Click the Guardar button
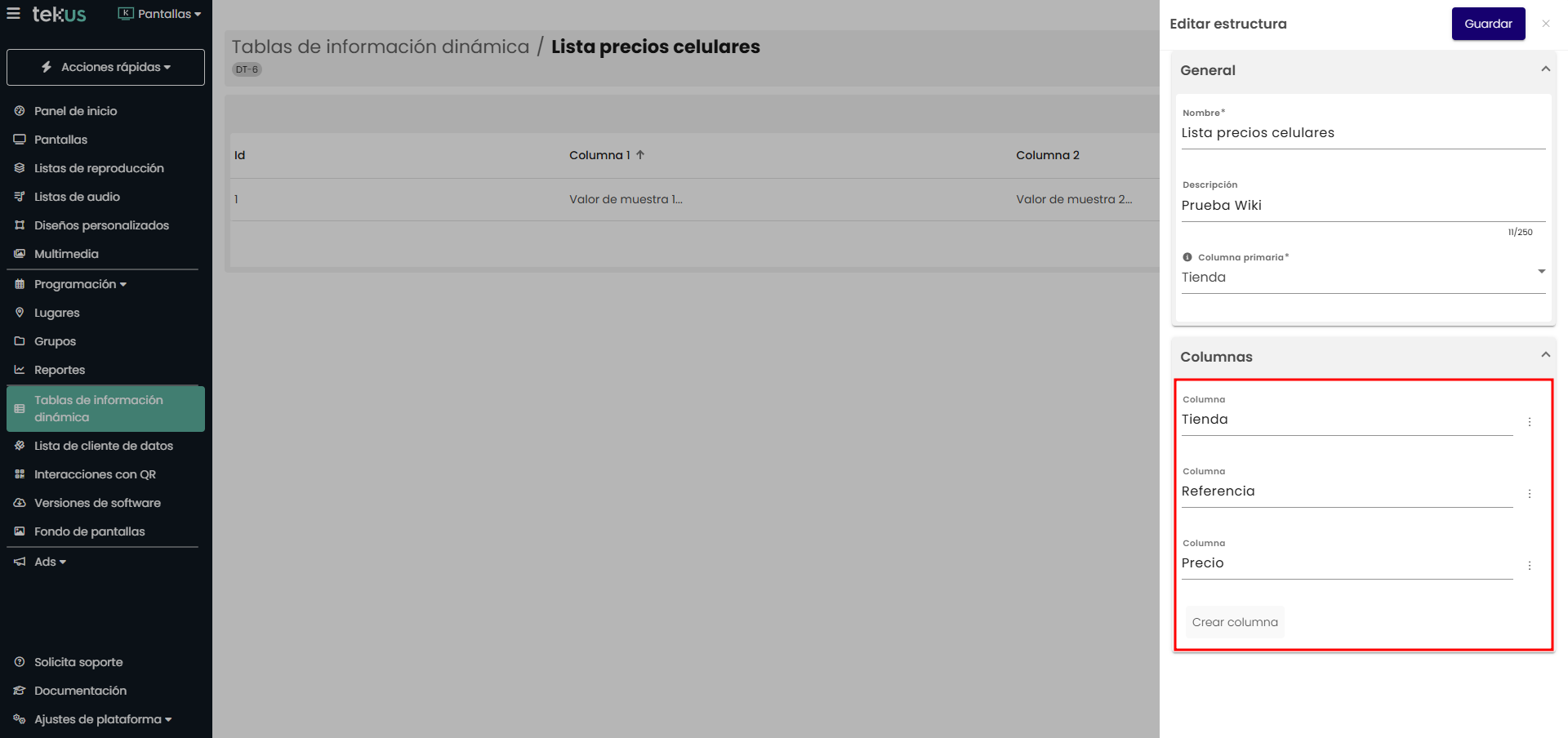 coord(1487,24)
